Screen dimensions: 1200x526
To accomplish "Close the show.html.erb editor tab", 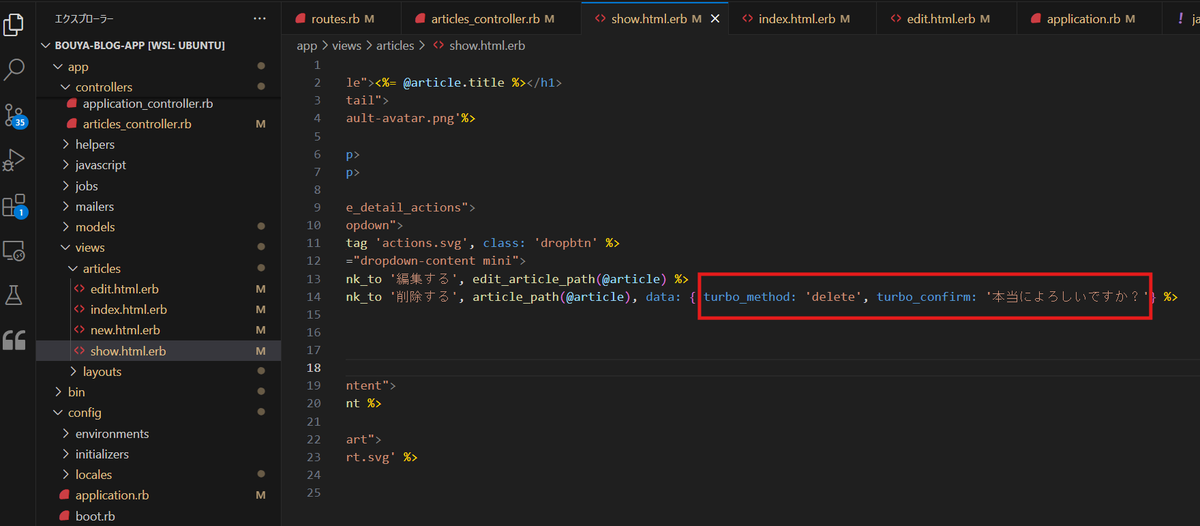I will [714, 19].
